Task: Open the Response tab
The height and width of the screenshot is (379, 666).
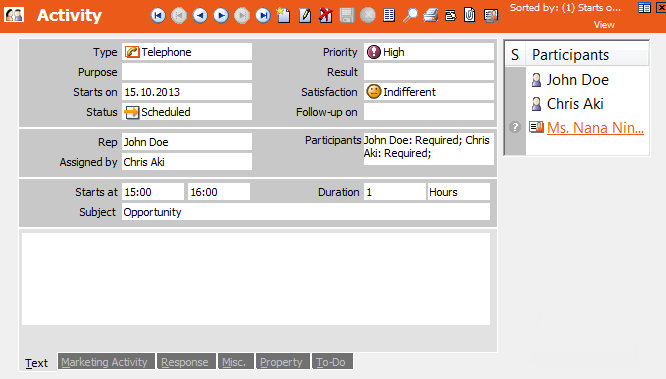Action: pyautogui.click(x=186, y=362)
